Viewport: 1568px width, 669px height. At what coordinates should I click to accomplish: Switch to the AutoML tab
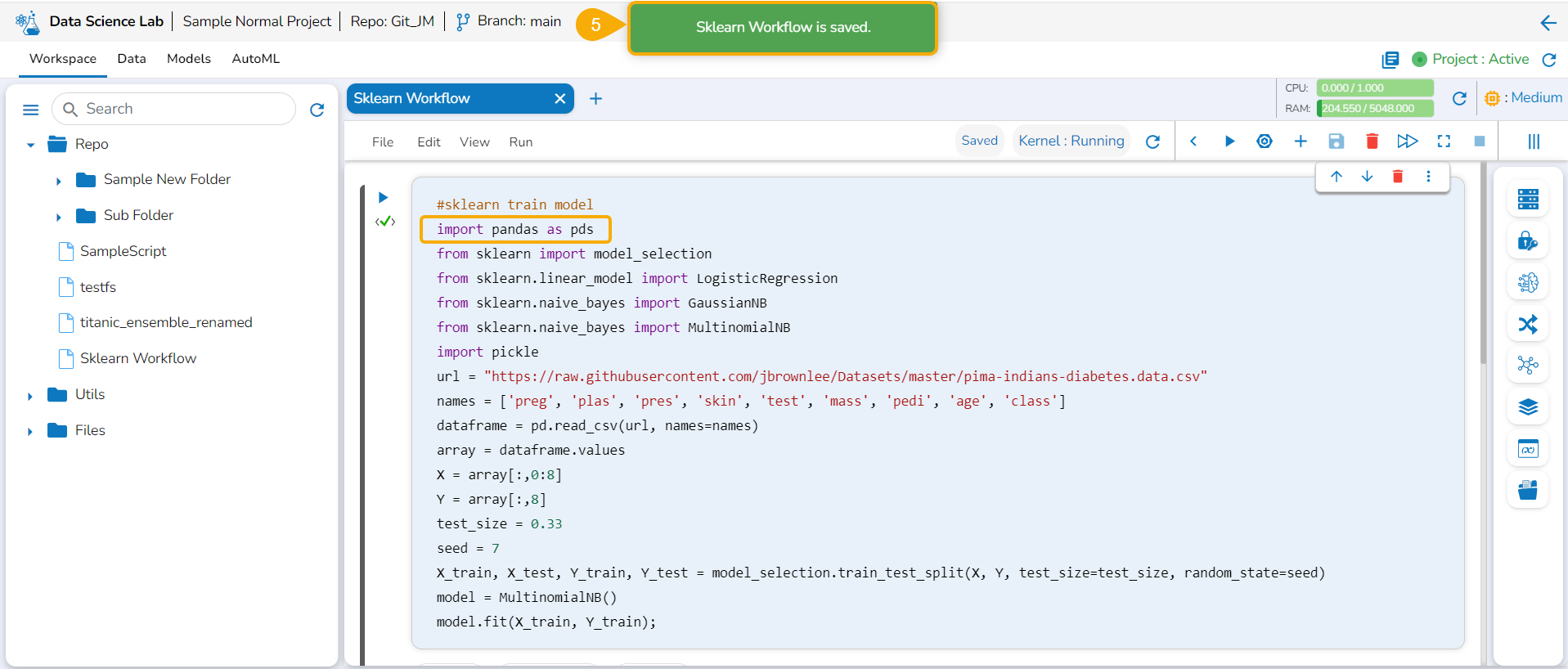pyautogui.click(x=255, y=59)
